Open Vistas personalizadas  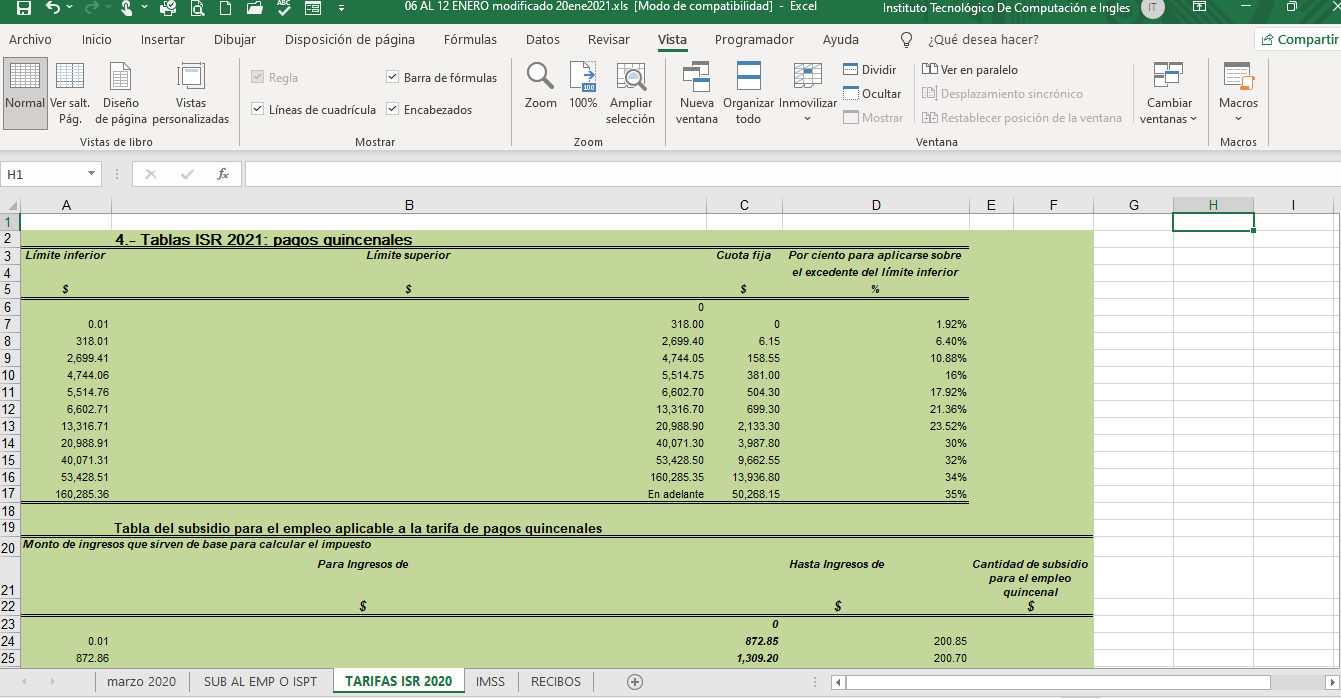click(x=190, y=93)
